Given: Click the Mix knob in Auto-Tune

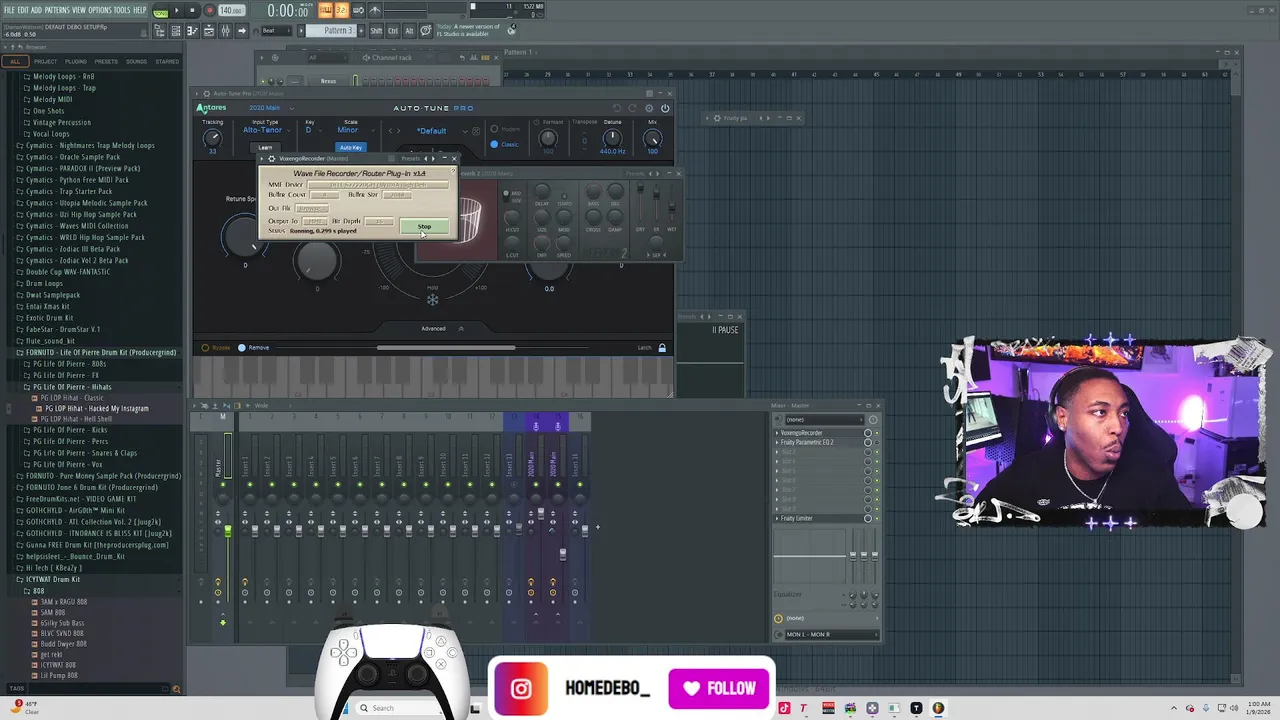Looking at the screenshot, I should 652,137.
